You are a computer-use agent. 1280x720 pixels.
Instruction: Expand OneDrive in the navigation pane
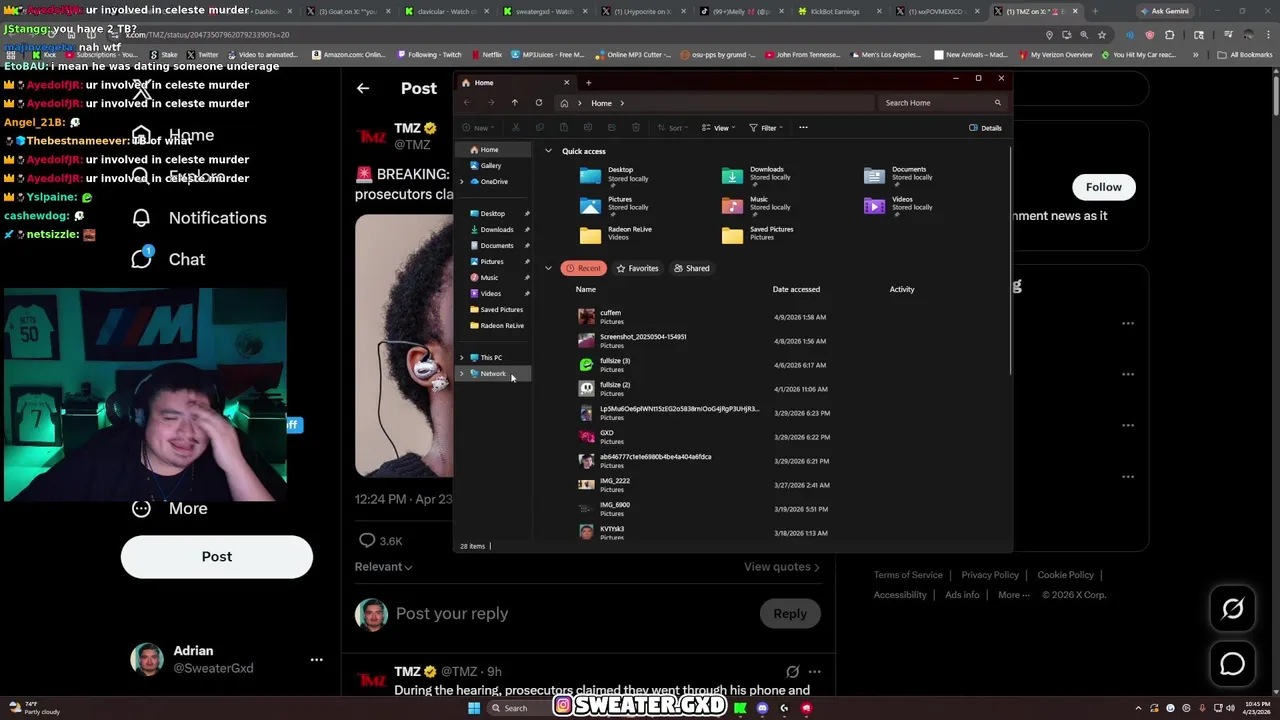tap(462, 182)
